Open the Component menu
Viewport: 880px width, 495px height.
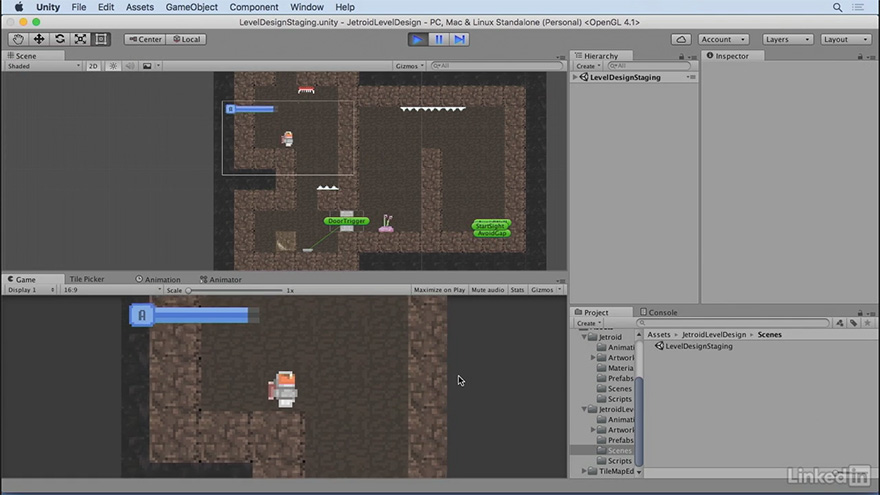(254, 7)
